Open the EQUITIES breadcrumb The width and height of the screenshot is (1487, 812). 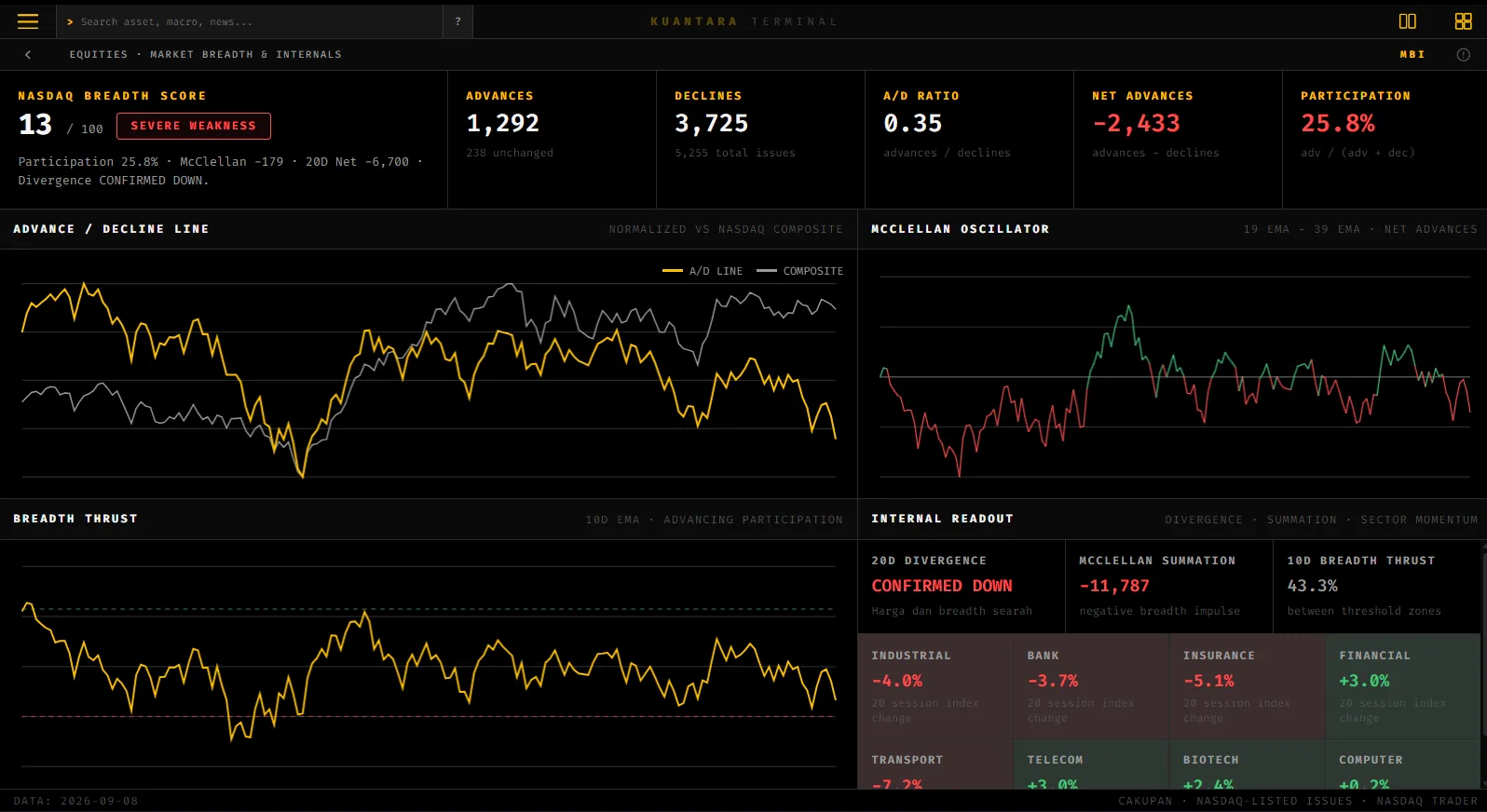[99, 55]
